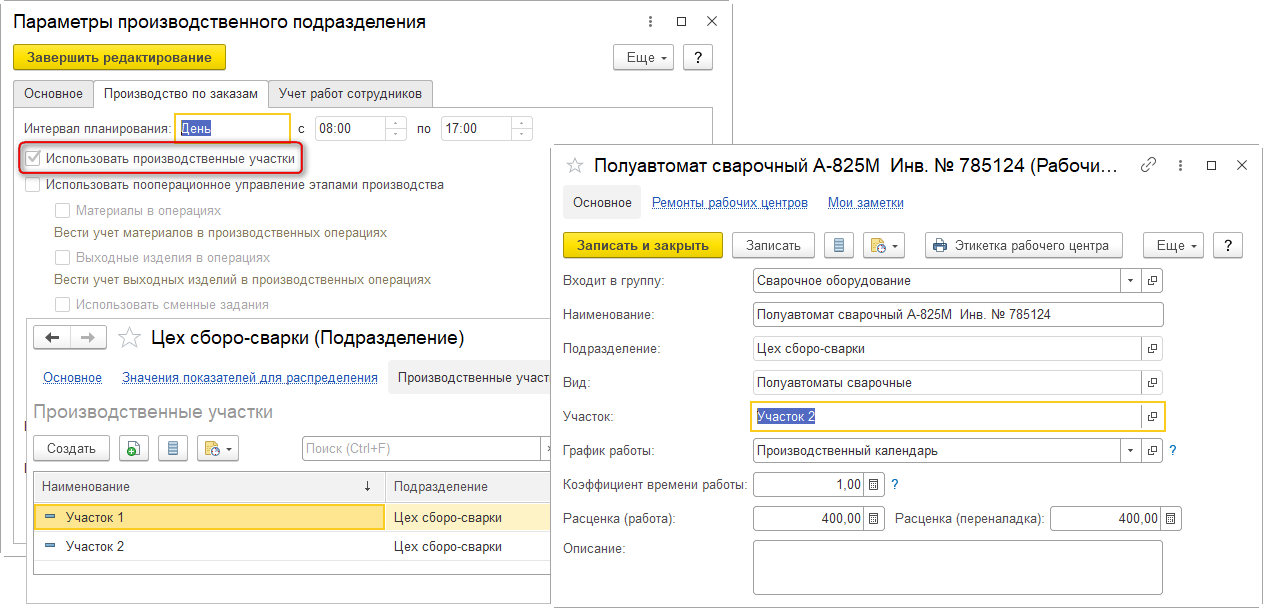The height and width of the screenshot is (610, 1265).
Task: Toggle Использовать производственные участки checkbox
Action: click(x=34, y=158)
